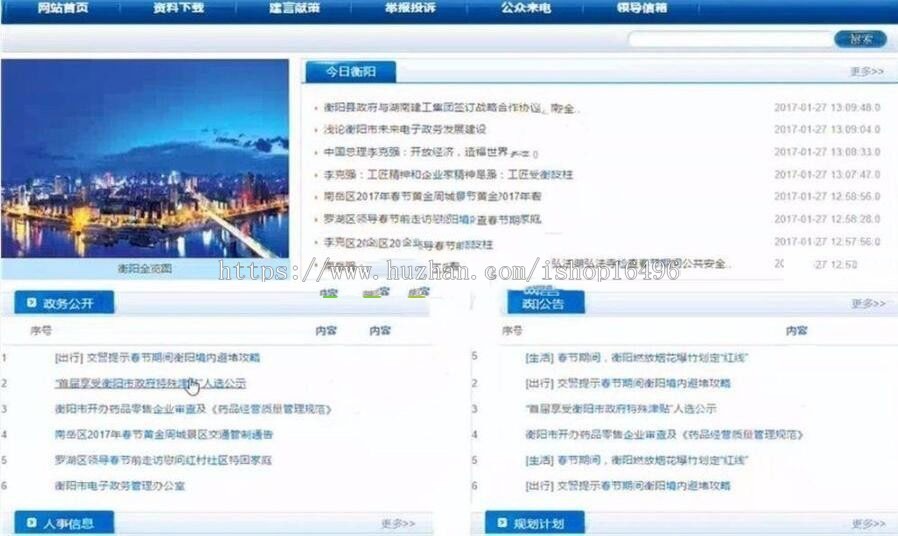Click 更多>> in the 通知公告 section
The height and width of the screenshot is (536, 898).
tap(868, 303)
